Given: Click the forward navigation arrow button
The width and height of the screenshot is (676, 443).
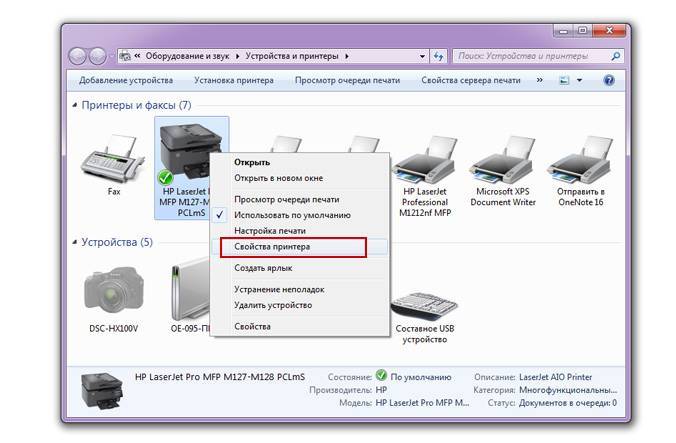Looking at the screenshot, I should [97, 56].
